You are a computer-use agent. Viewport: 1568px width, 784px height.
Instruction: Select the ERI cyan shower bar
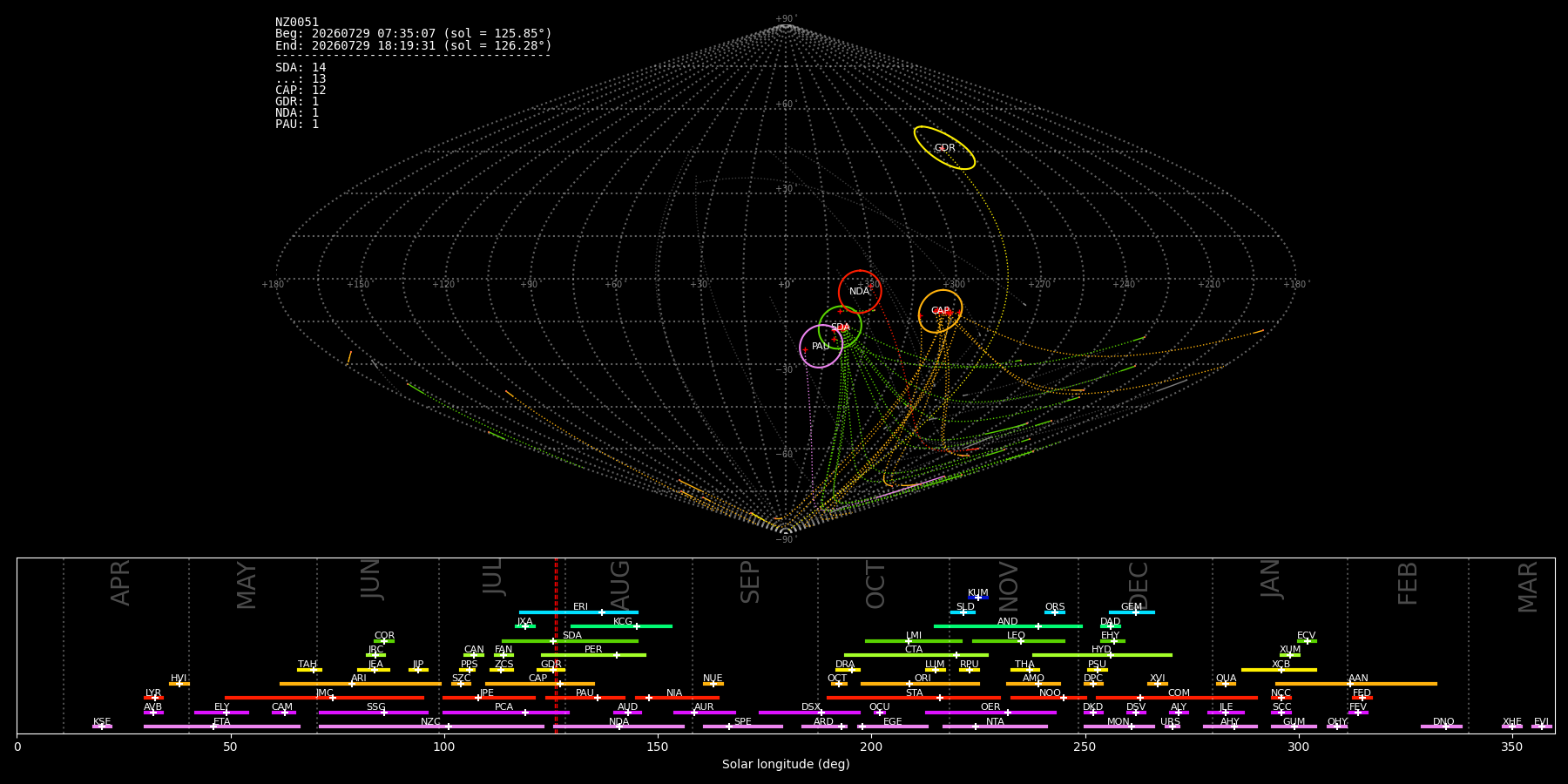click(x=578, y=612)
